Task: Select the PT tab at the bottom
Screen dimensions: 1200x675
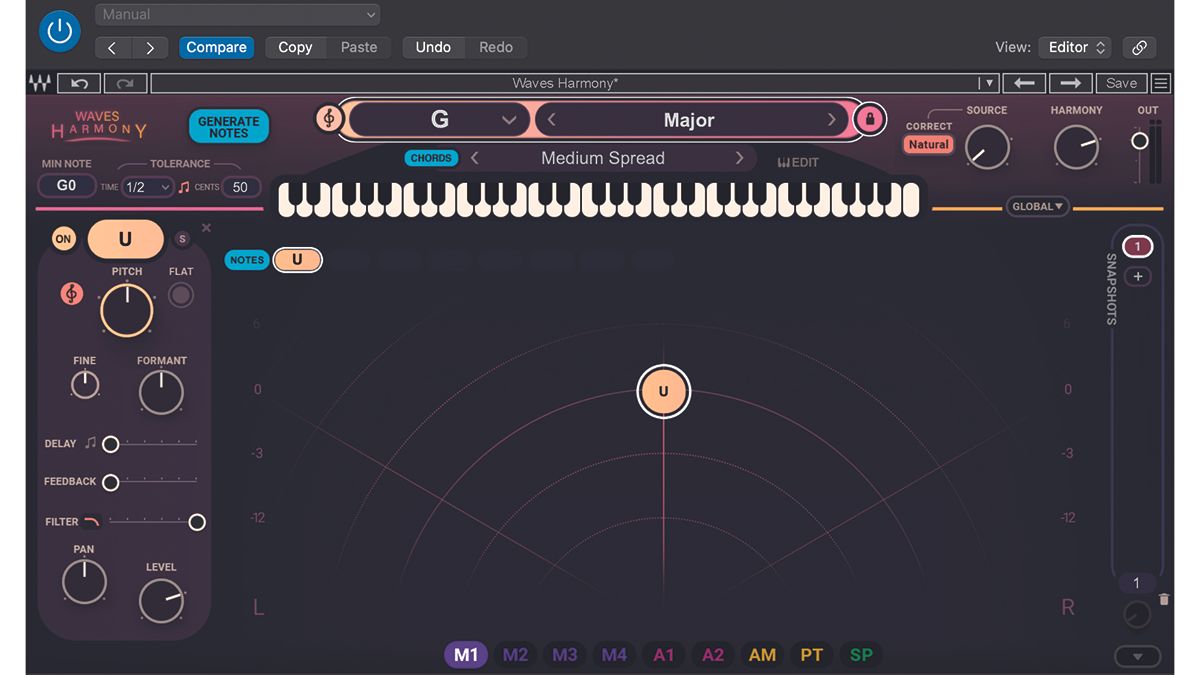Action: [x=811, y=654]
